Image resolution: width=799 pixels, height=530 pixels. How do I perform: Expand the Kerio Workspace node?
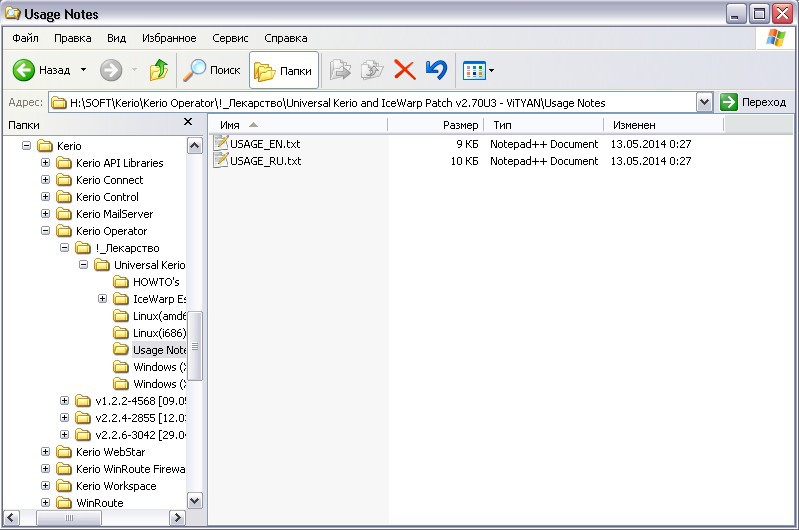(45, 486)
